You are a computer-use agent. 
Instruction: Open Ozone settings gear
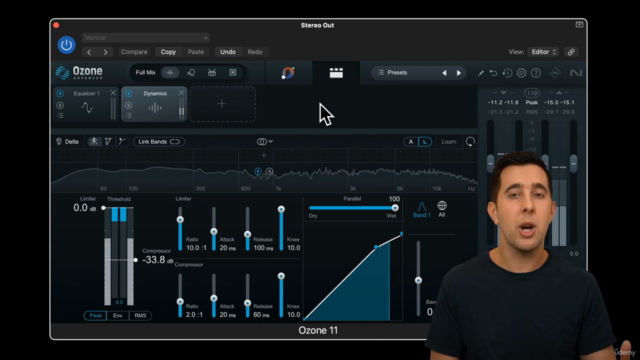tap(521, 73)
